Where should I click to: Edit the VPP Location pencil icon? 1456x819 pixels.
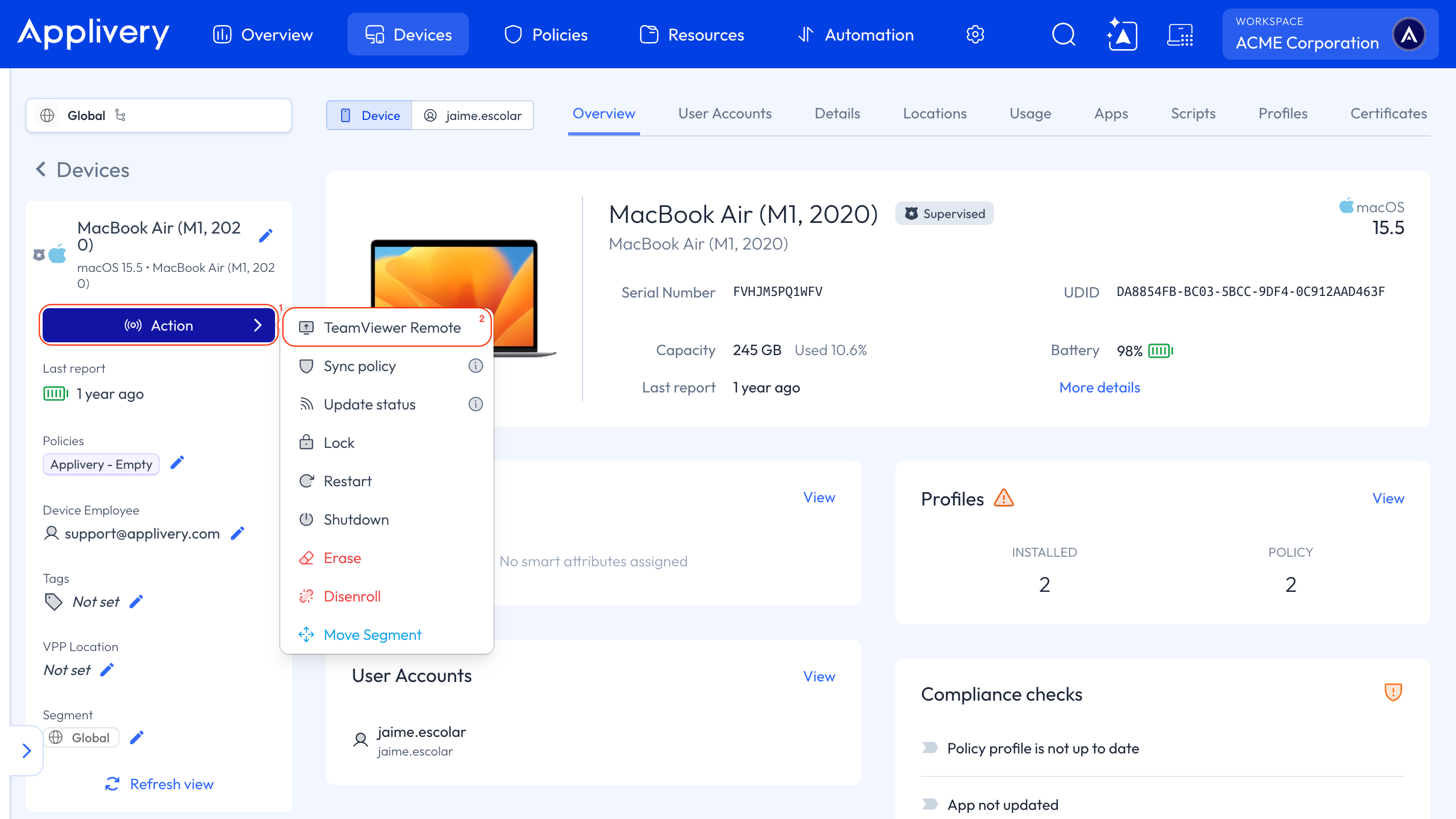click(107, 670)
